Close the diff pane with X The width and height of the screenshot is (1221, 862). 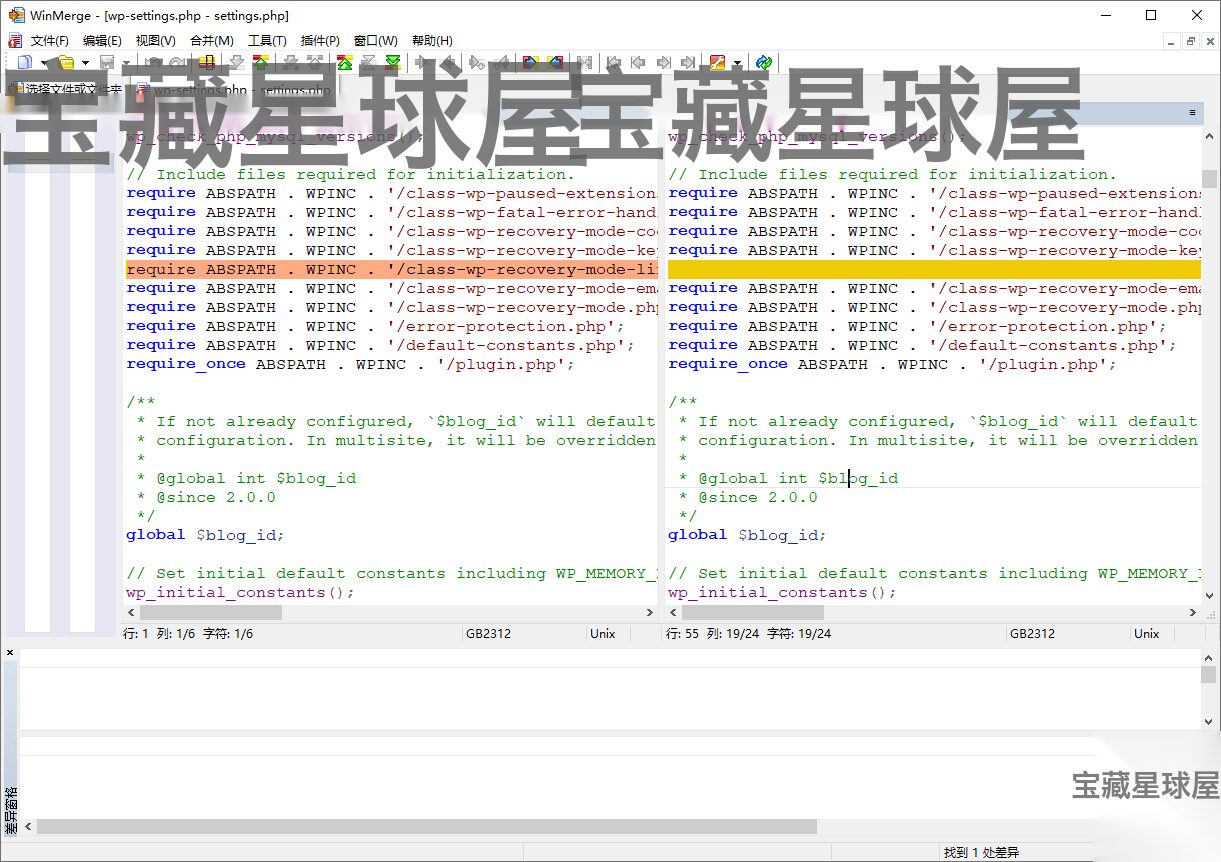point(10,652)
